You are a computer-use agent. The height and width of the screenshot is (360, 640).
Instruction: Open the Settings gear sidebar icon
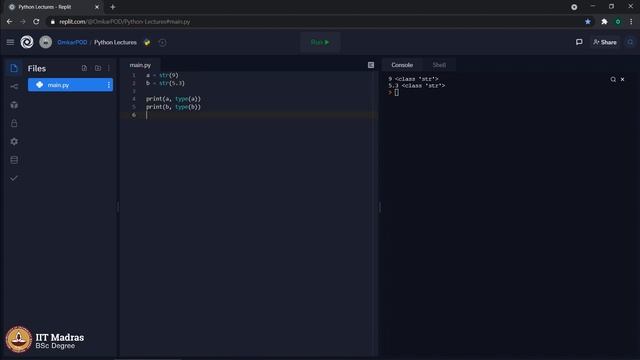point(14,142)
